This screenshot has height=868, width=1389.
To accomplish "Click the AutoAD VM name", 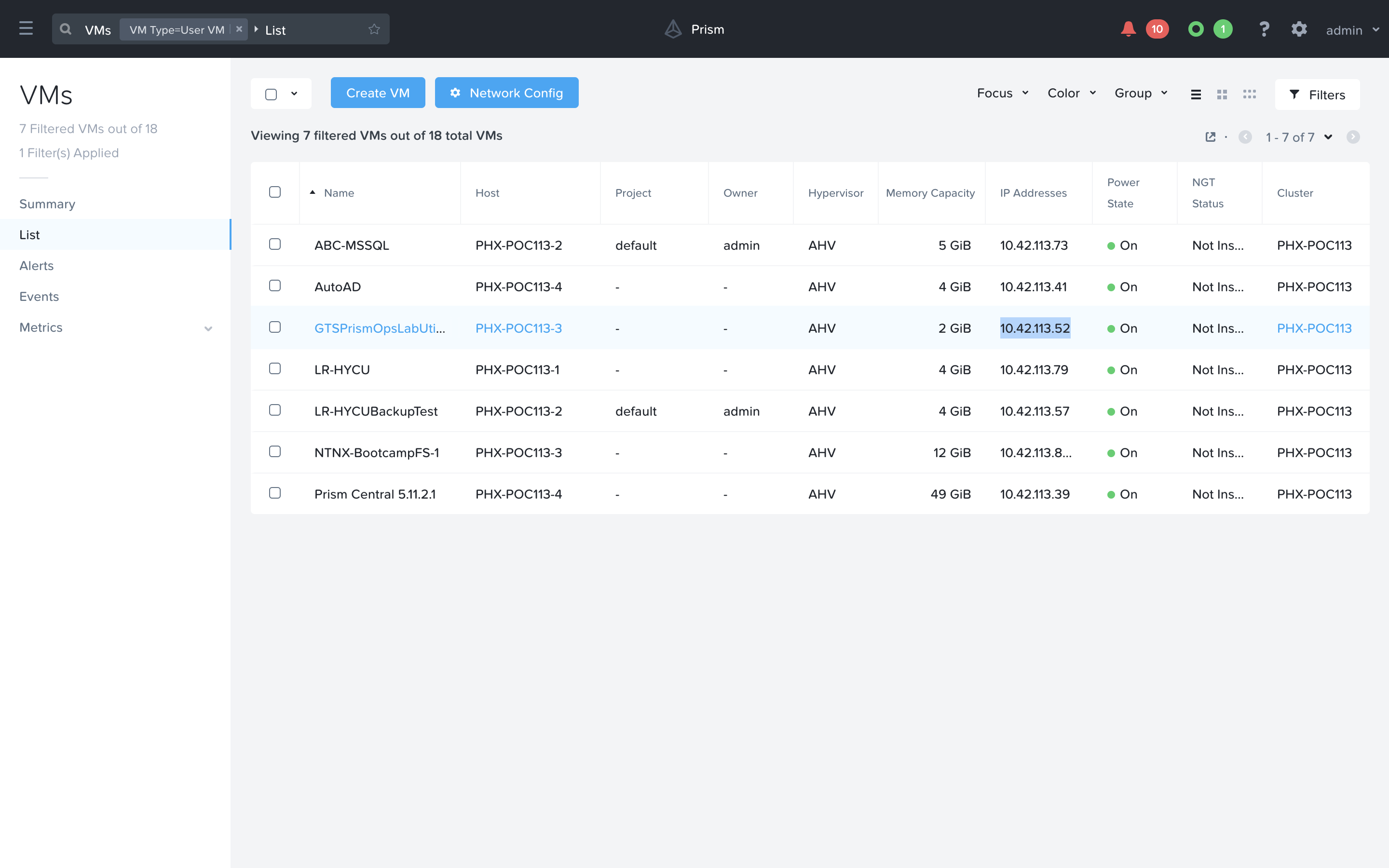I will point(338,287).
